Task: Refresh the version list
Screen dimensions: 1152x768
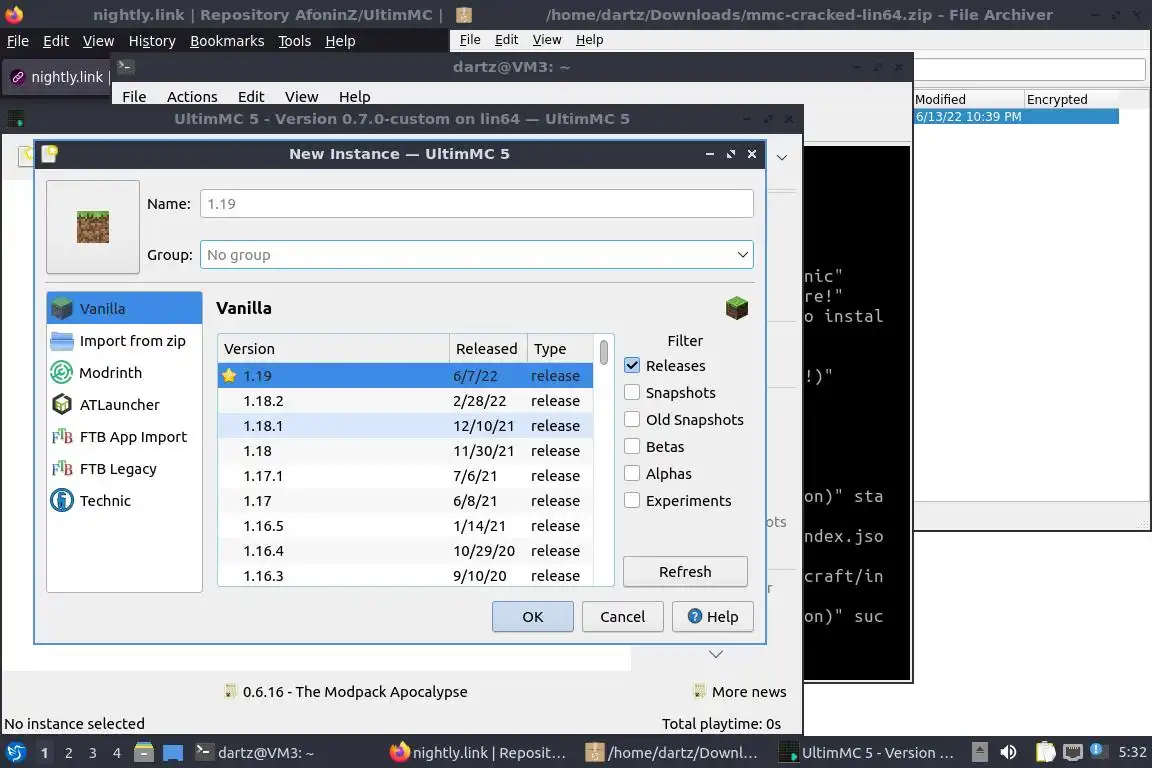Action: 685,572
